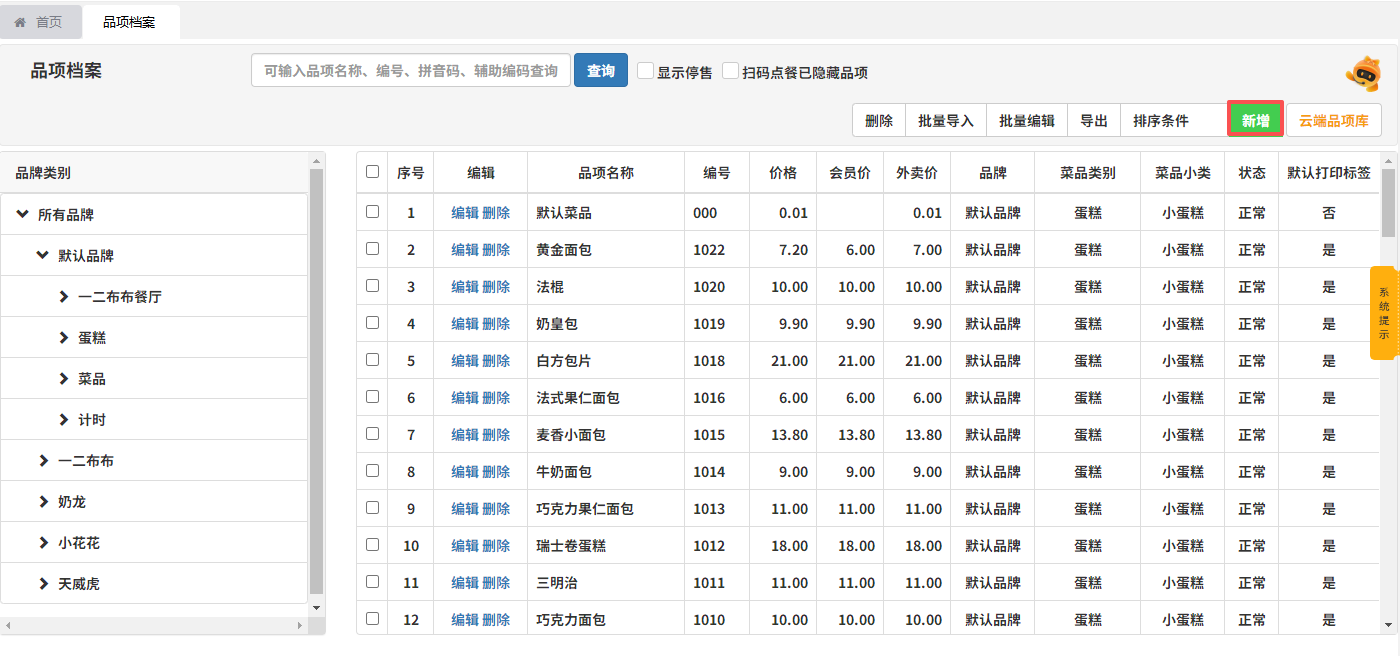Expand the 计时 category node
Image resolution: width=1400 pixels, height=656 pixels.
coord(64,419)
